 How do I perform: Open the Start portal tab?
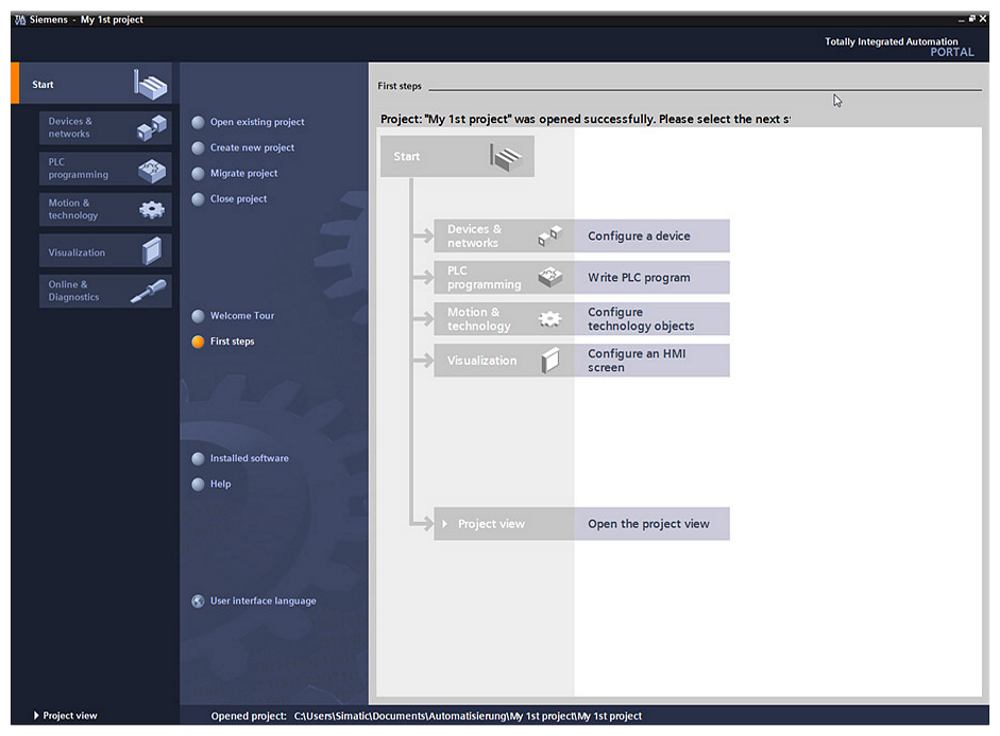click(96, 83)
